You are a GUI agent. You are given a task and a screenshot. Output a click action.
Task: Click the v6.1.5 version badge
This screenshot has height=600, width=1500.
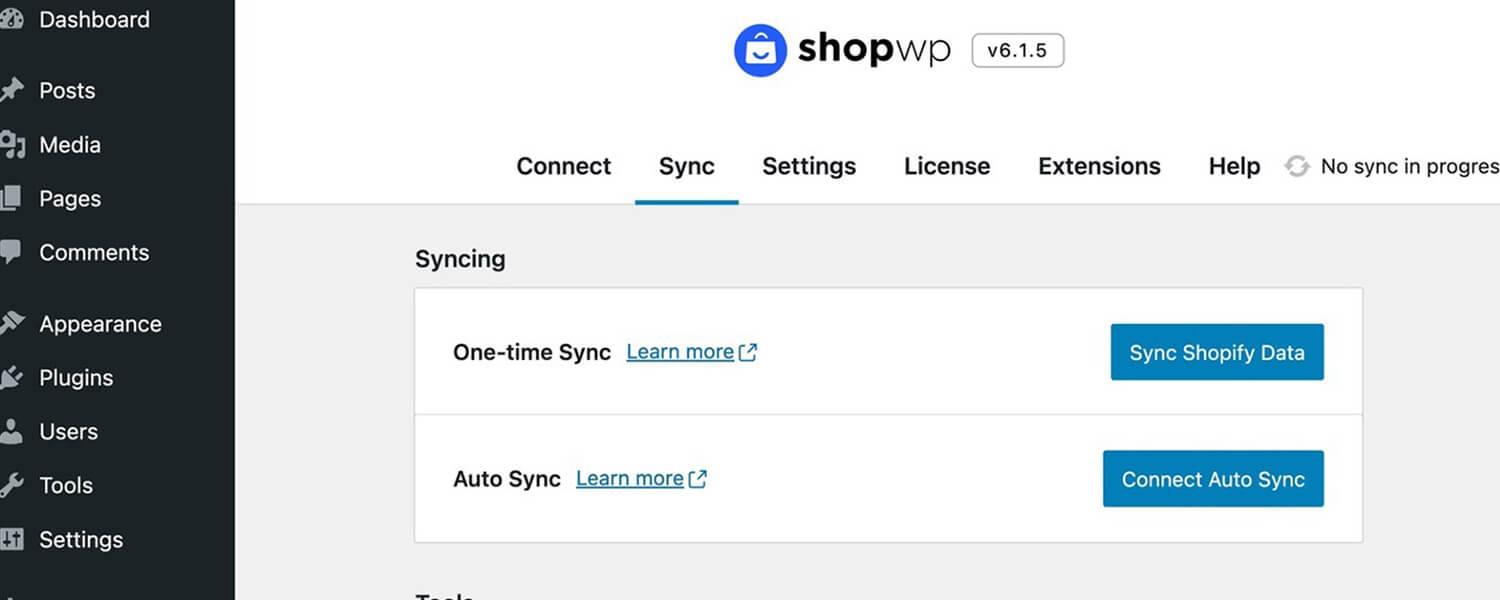click(1018, 50)
